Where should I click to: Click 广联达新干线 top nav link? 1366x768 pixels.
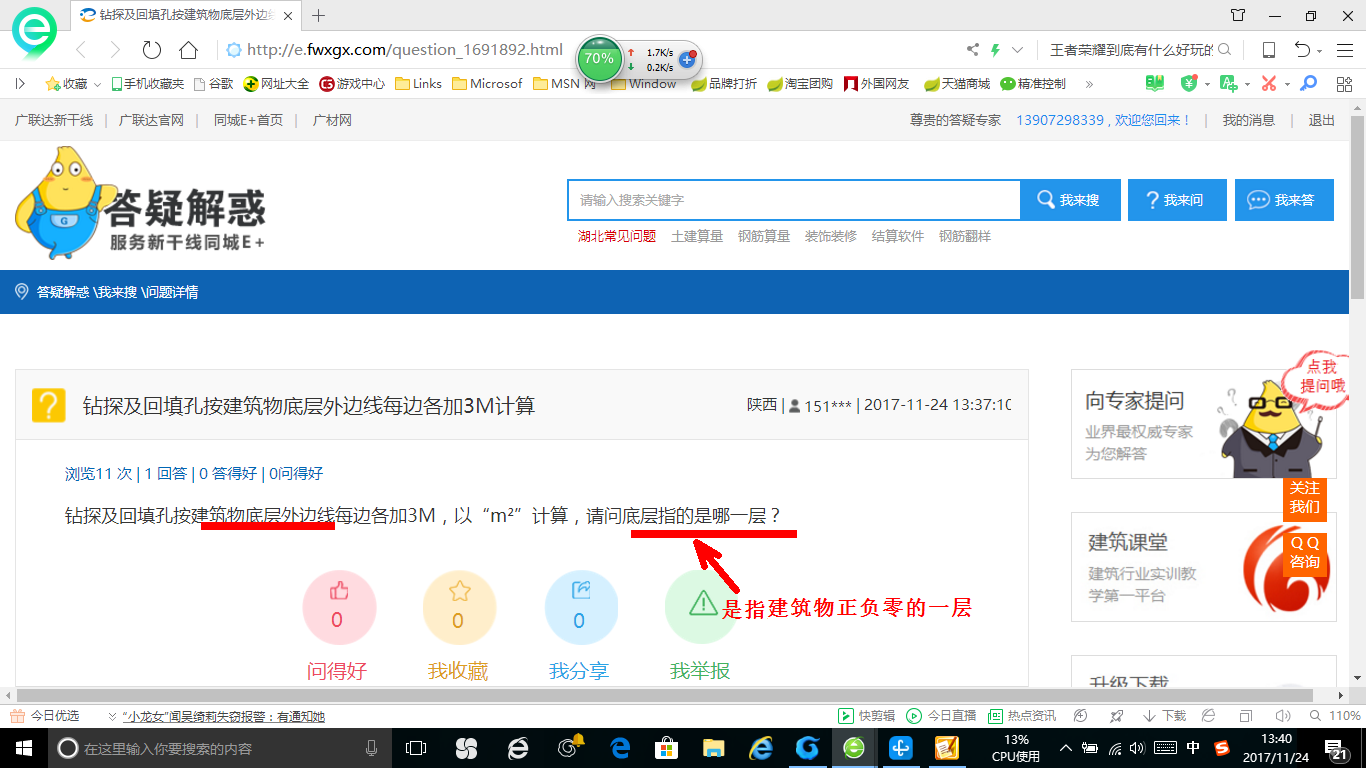[54, 120]
